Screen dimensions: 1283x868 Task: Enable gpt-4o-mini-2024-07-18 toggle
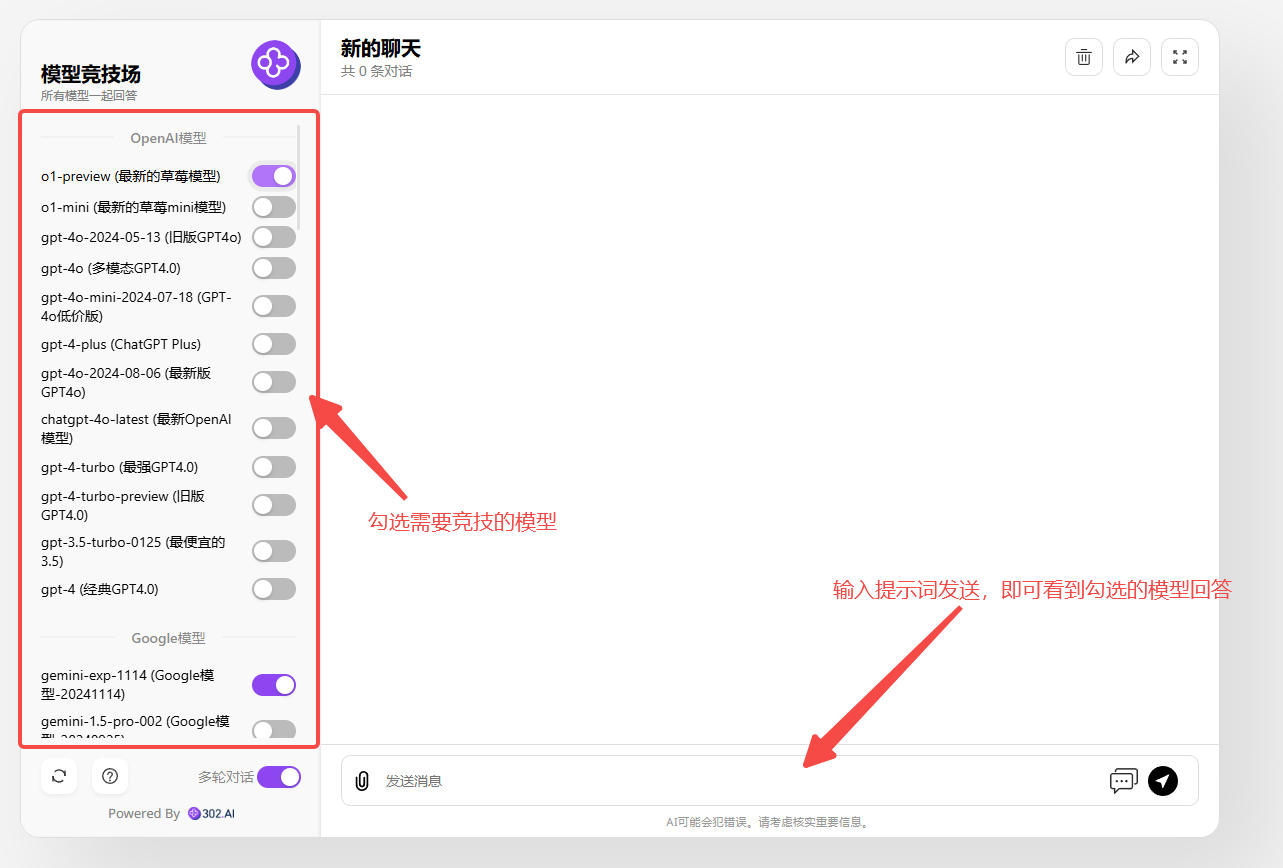(x=274, y=306)
